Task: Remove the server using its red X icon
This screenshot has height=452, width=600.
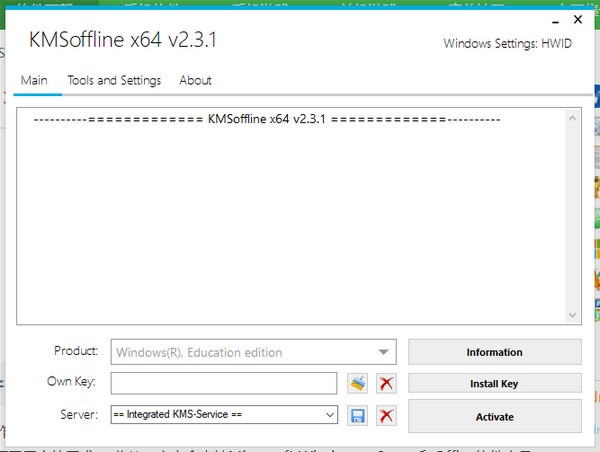Action: (386, 416)
